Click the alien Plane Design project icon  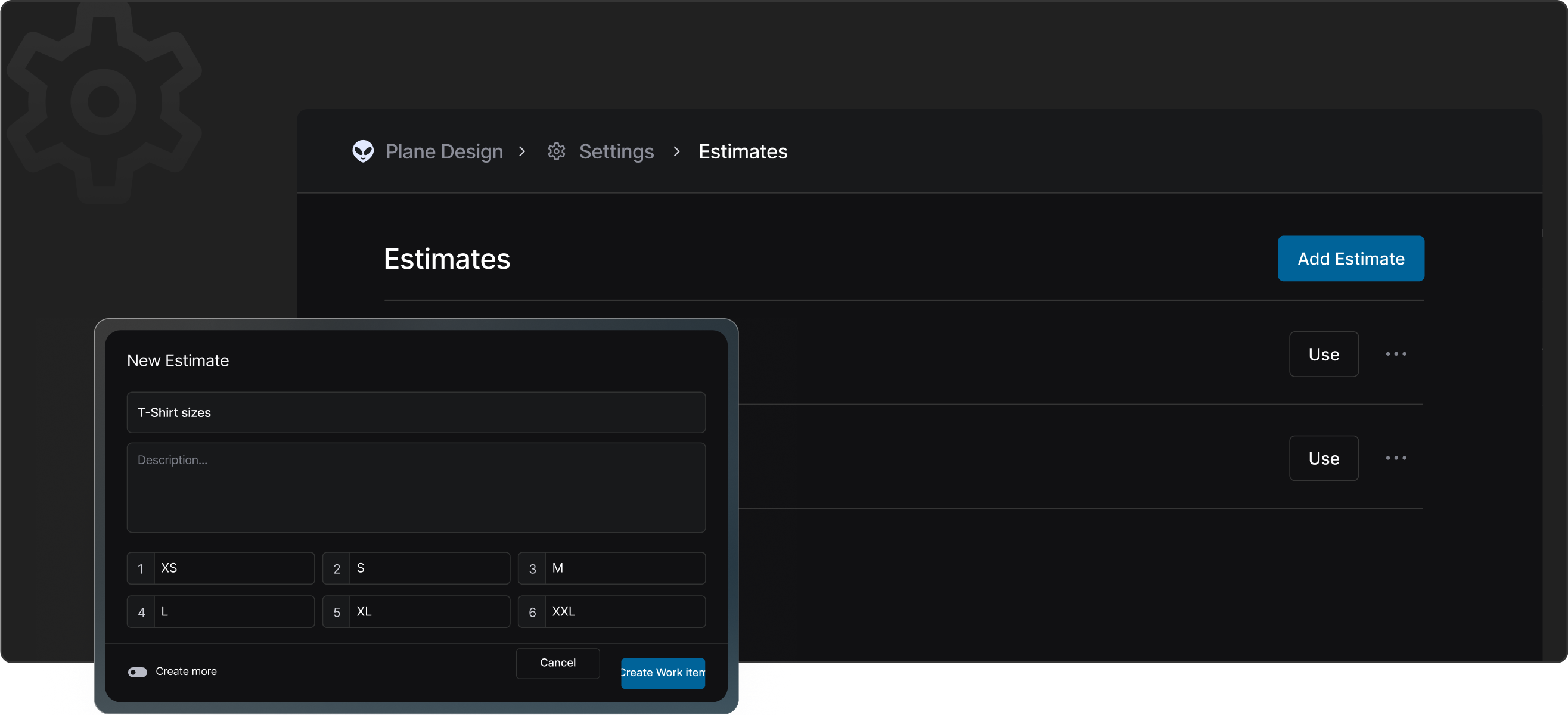363,151
